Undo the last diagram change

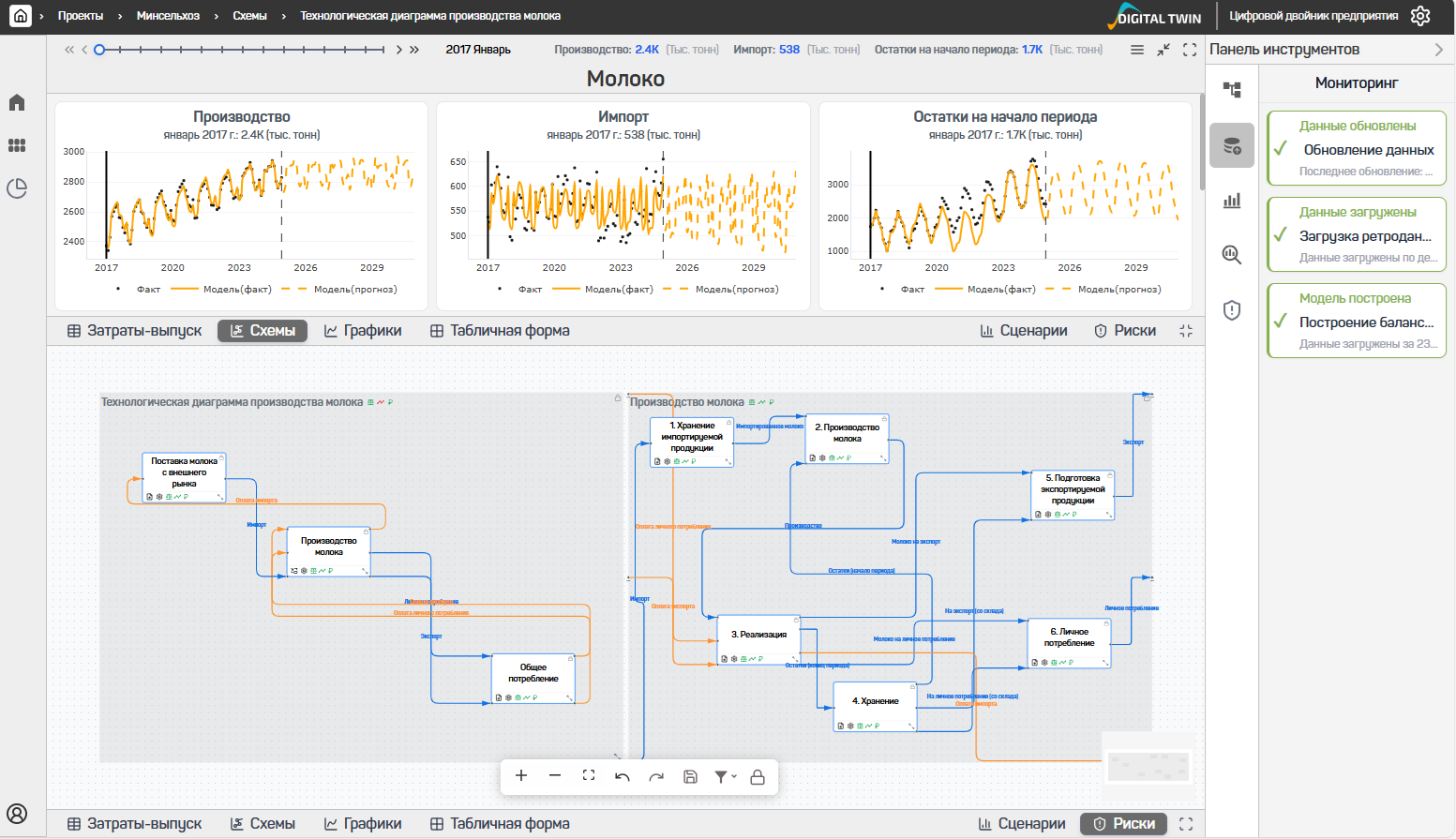(623, 776)
